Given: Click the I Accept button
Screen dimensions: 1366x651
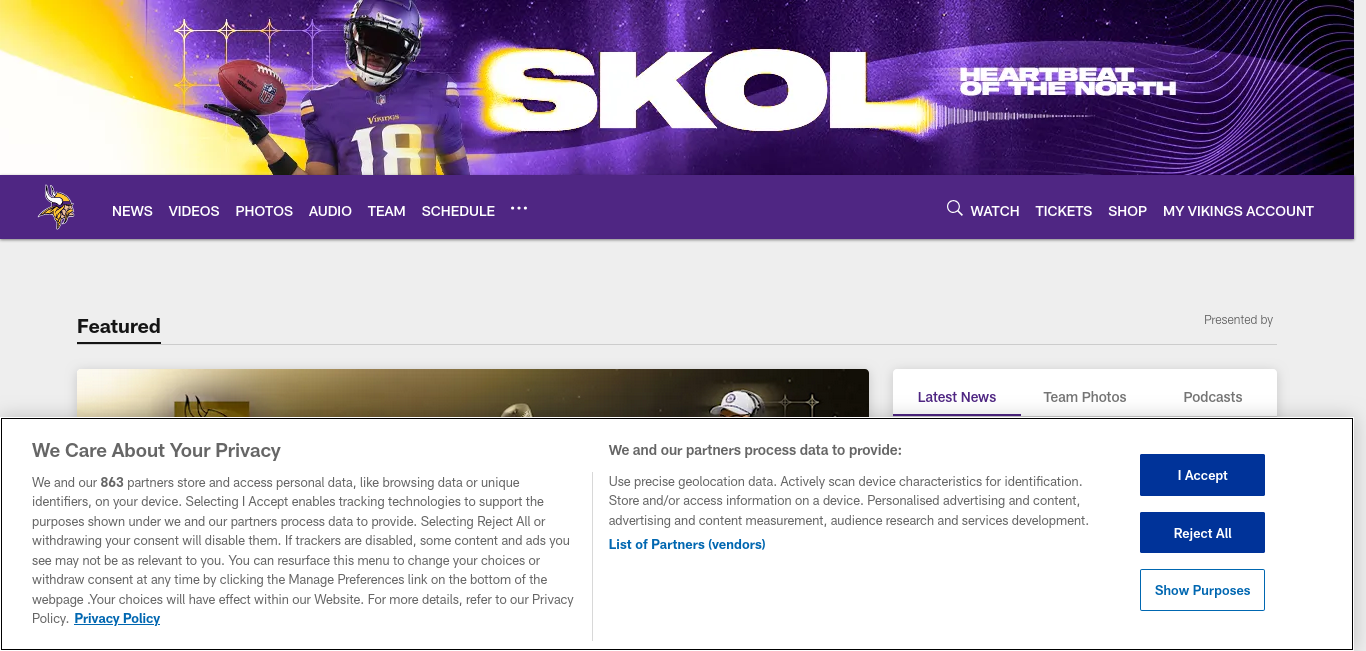Looking at the screenshot, I should pyautogui.click(x=1202, y=475).
